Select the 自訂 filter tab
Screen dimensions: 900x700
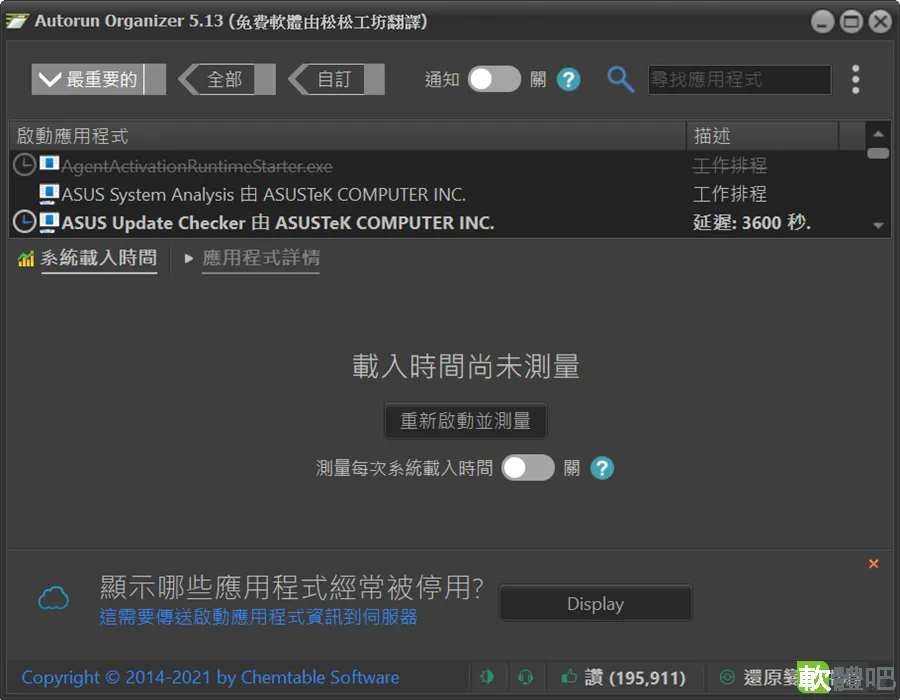click(x=336, y=79)
